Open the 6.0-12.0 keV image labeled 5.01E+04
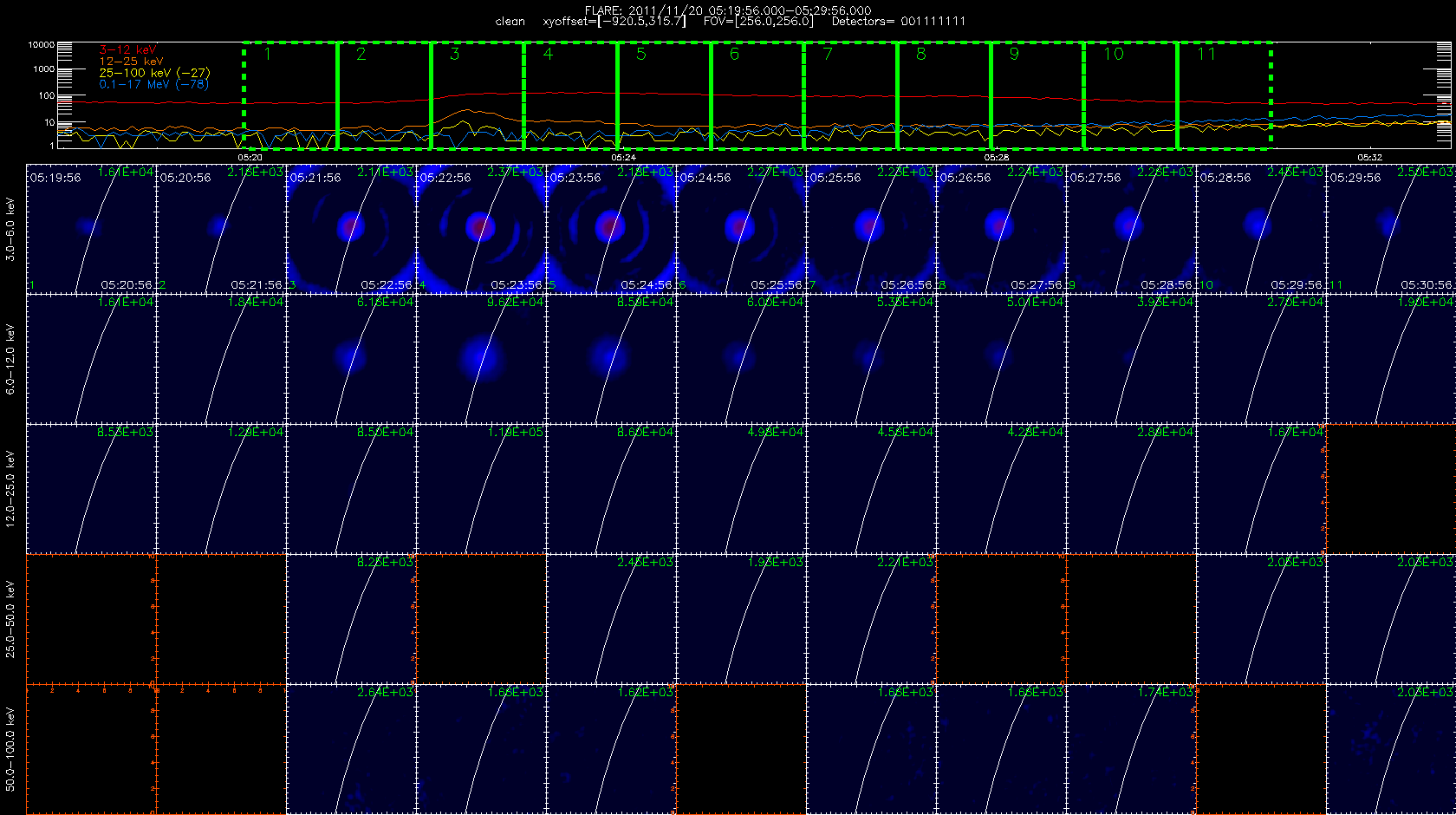Viewport: 1456px width, 815px height. tap(1001, 359)
